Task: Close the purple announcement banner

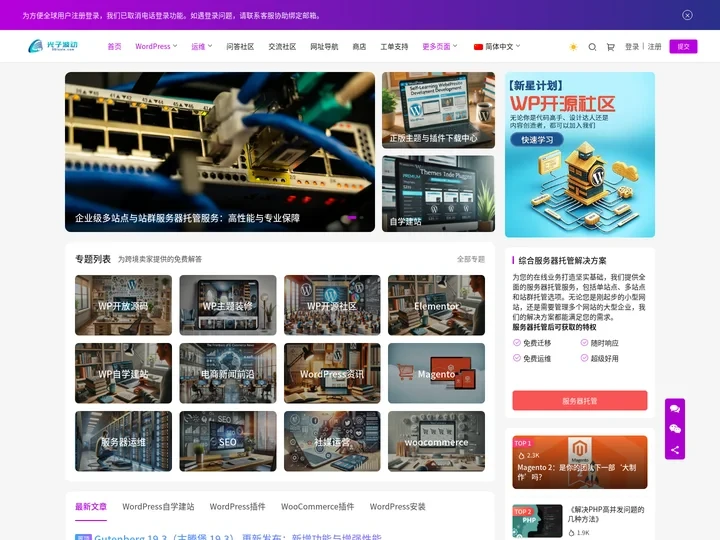Action: coord(687,15)
